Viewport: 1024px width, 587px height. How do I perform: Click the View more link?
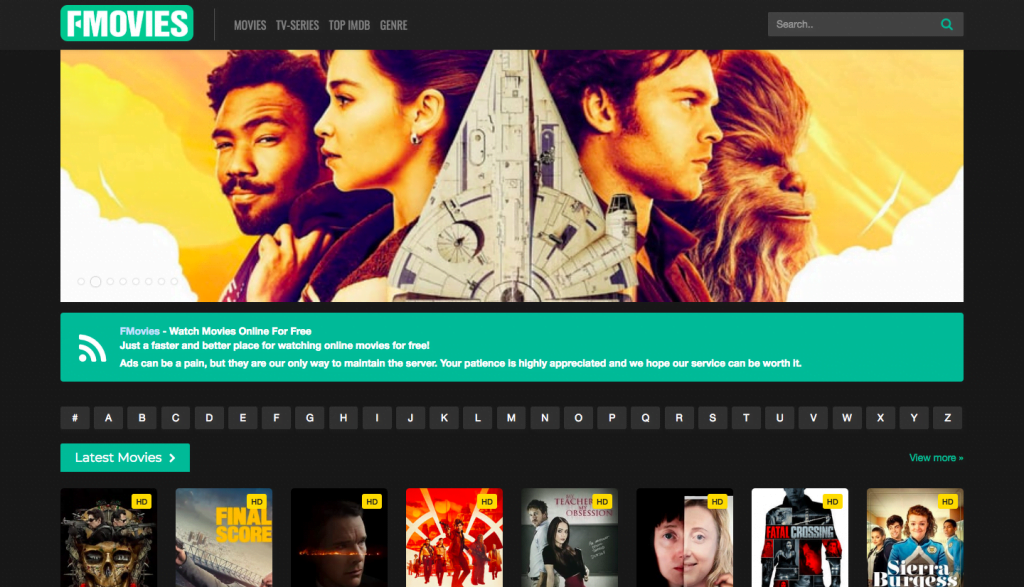click(x=936, y=458)
